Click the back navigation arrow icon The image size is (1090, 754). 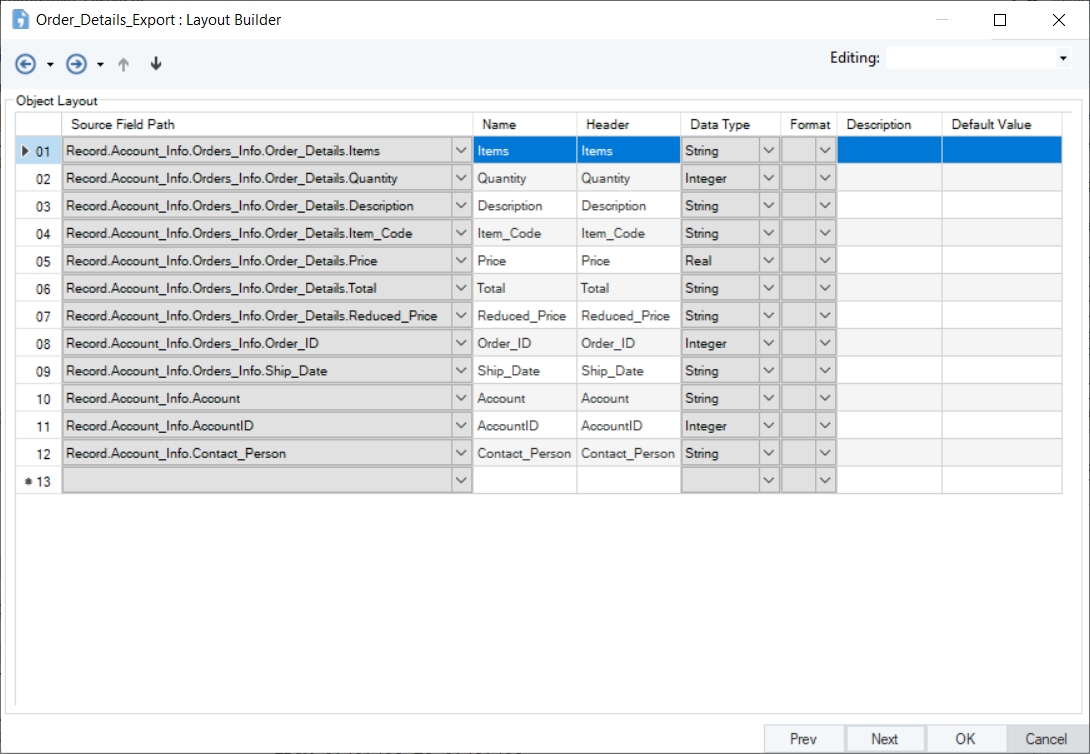point(25,64)
